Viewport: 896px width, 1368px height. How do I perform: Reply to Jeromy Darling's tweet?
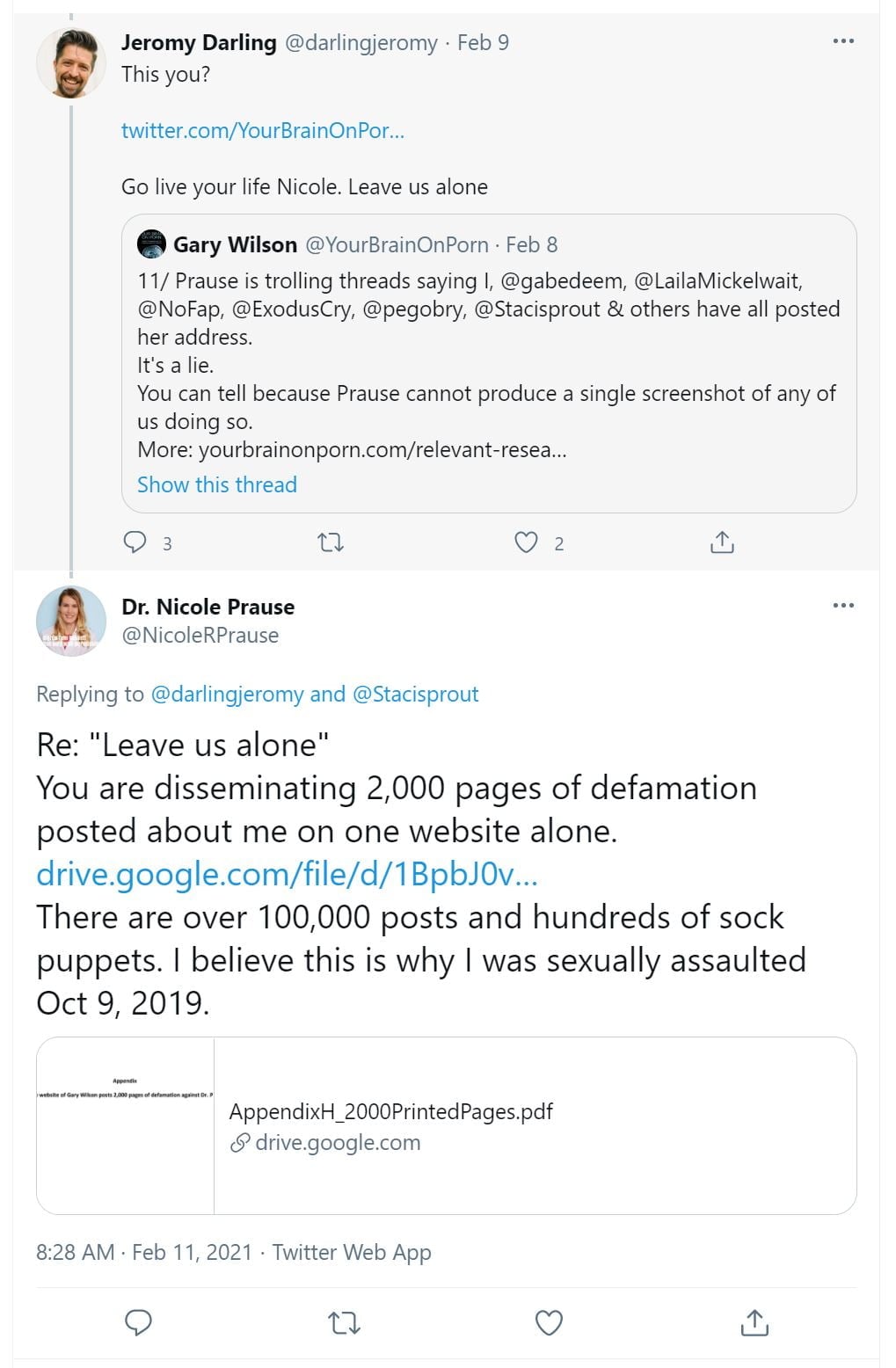pyautogui.click(x=135, y=542)
